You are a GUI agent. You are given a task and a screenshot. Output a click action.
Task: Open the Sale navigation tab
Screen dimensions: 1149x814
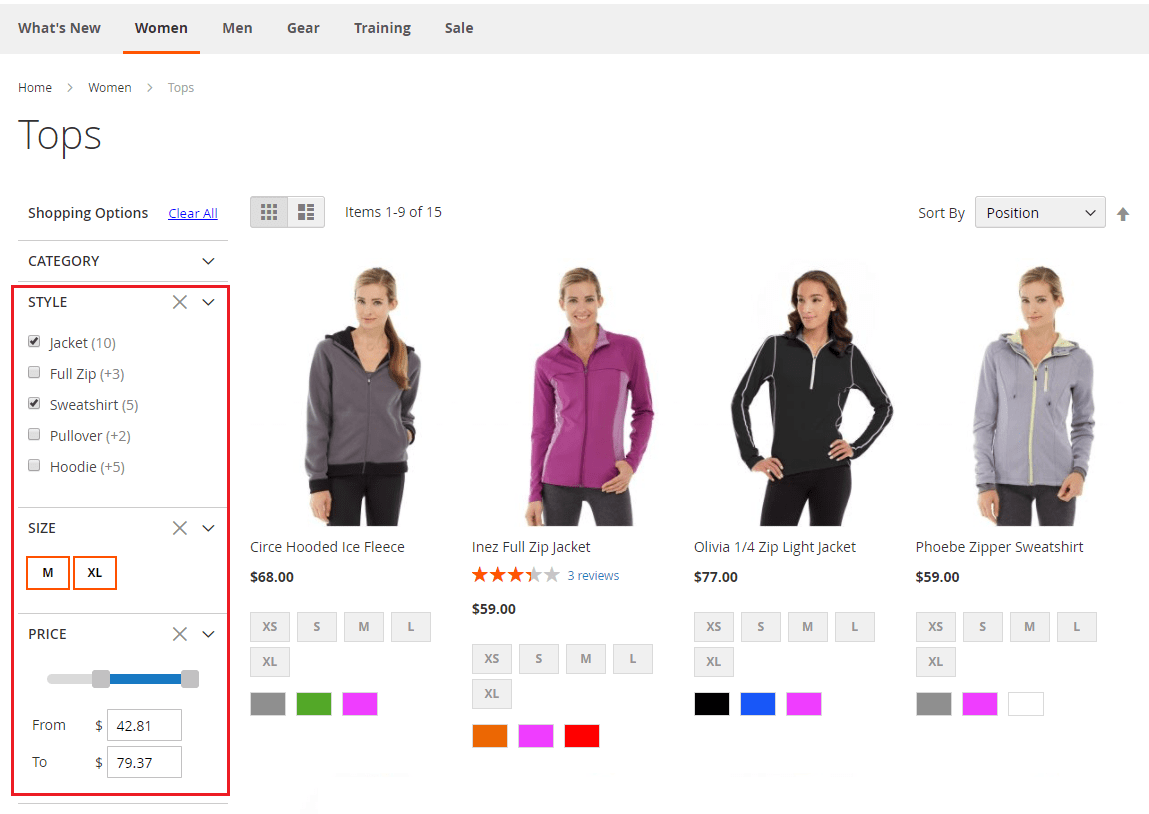tap(459, 28)
